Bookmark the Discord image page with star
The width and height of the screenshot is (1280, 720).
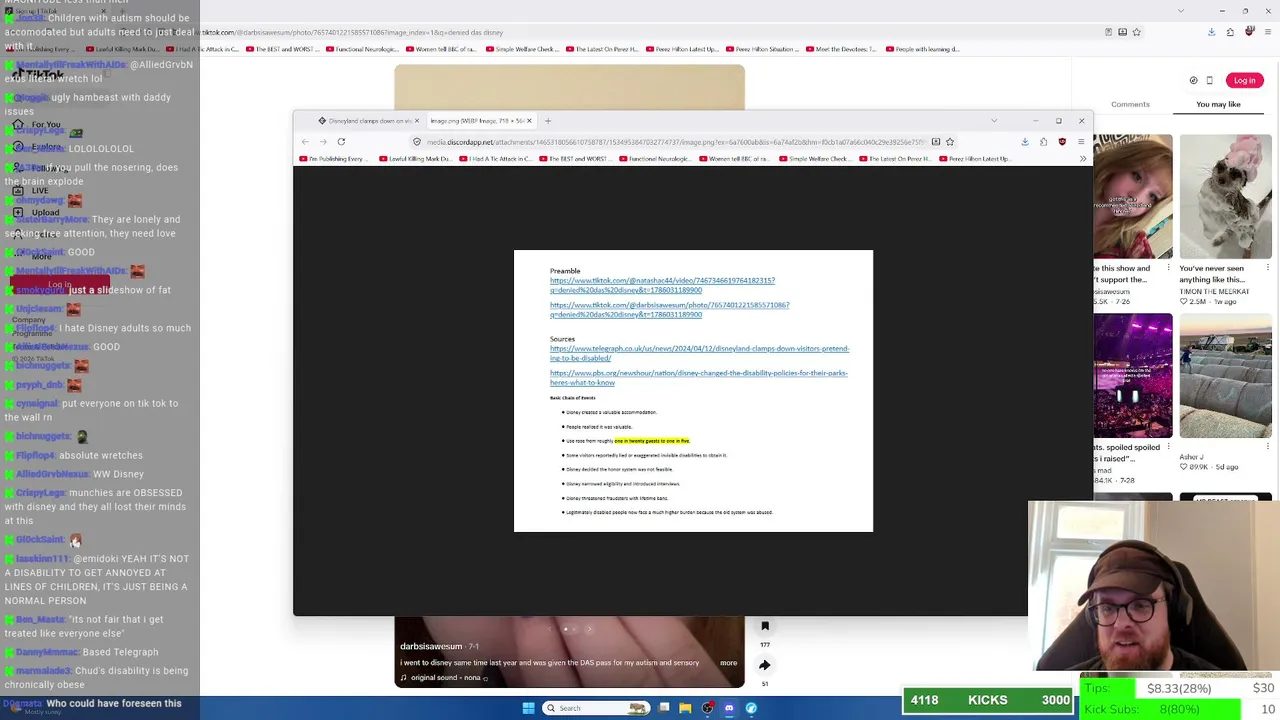950,142
